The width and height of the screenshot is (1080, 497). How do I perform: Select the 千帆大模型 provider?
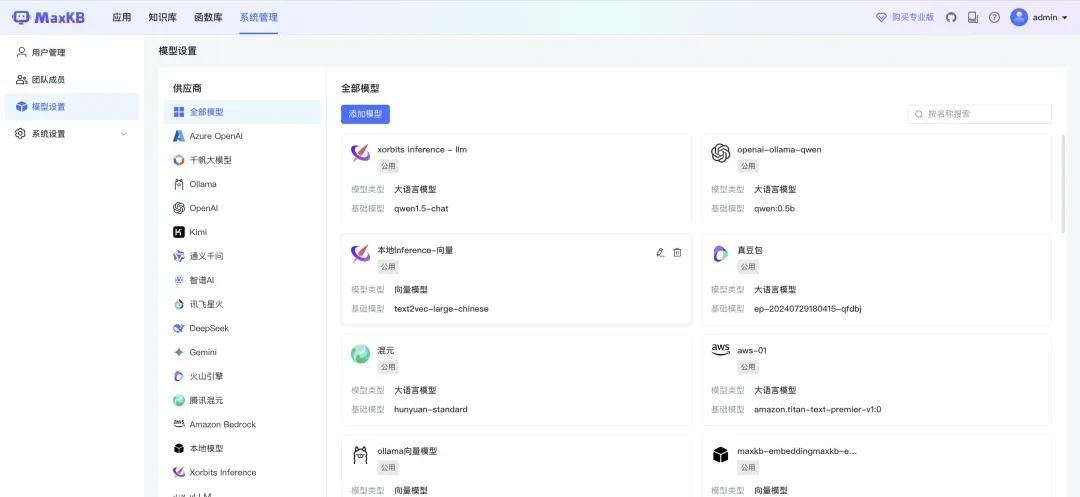tap(242, 160)
